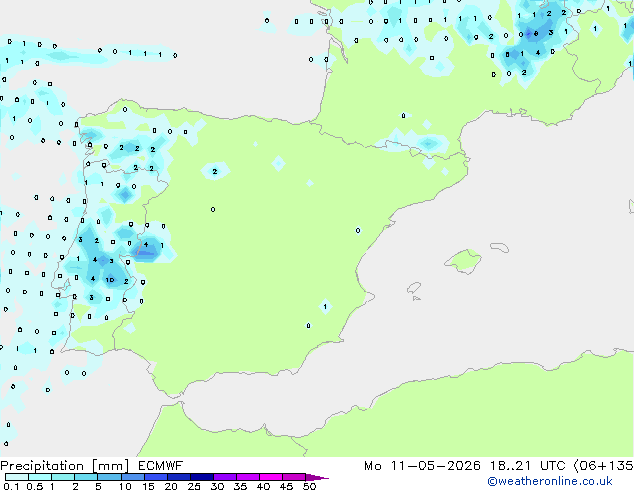Select the magenta 40–45 mm legend swatch

(271, 477)
